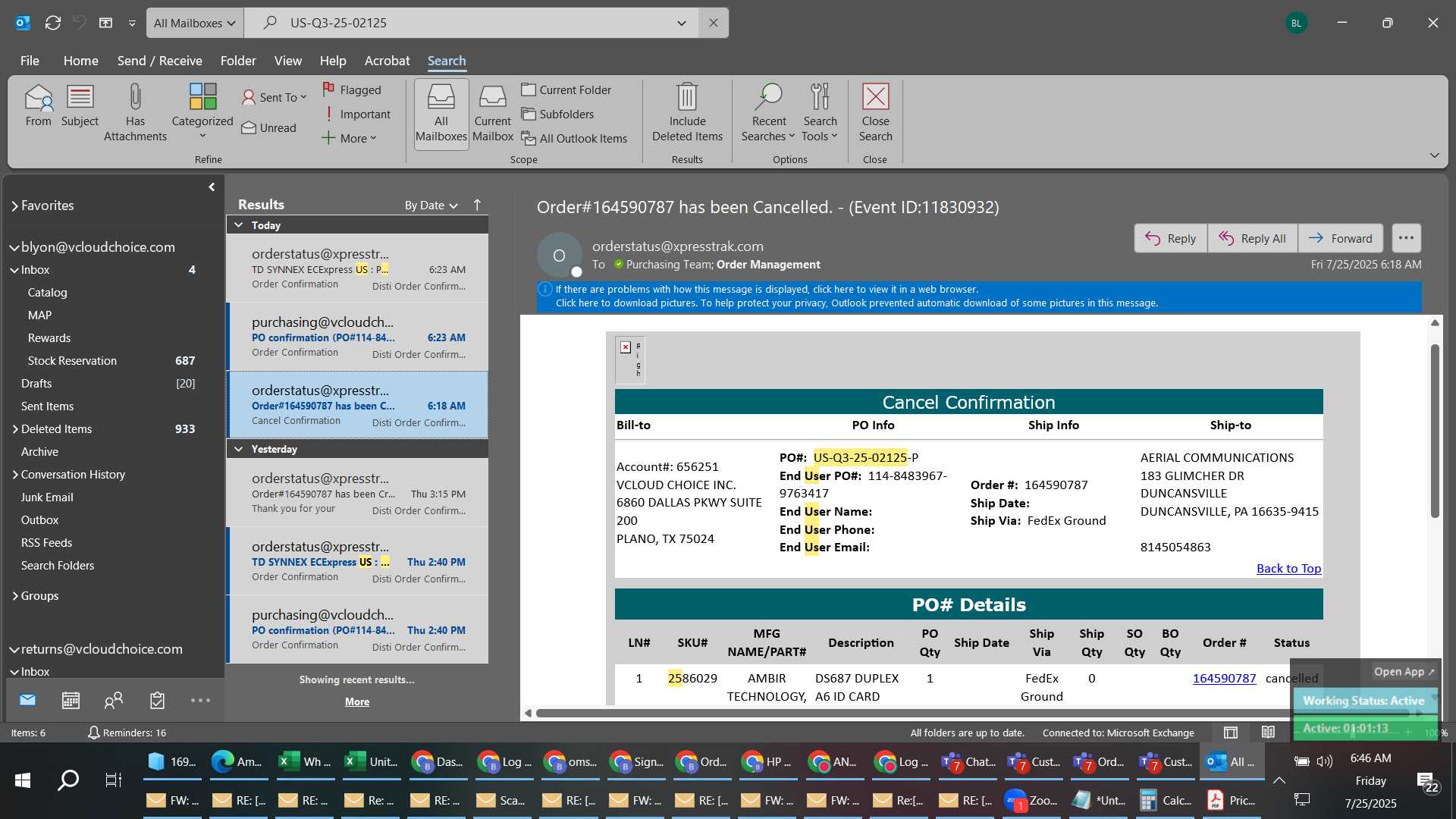Screen dimensions: 1456x819
Task: Switch to the Send / Receive tab
Action: point(159,61)
